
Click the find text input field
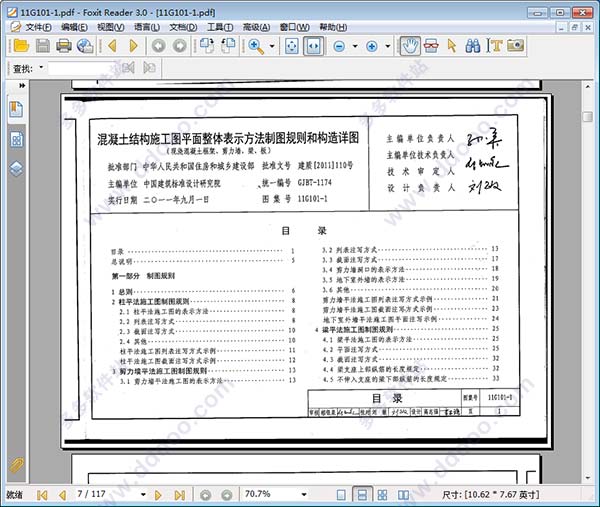click(x=82, y=68)
